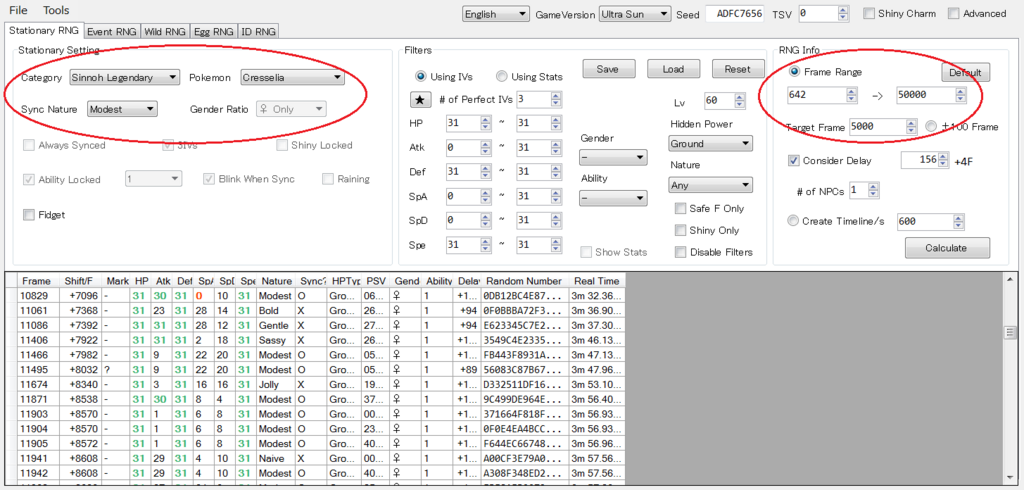Screen dimensions: 1024x490
Task: Switch to Wild RNG tab
Action: point(165,31)
